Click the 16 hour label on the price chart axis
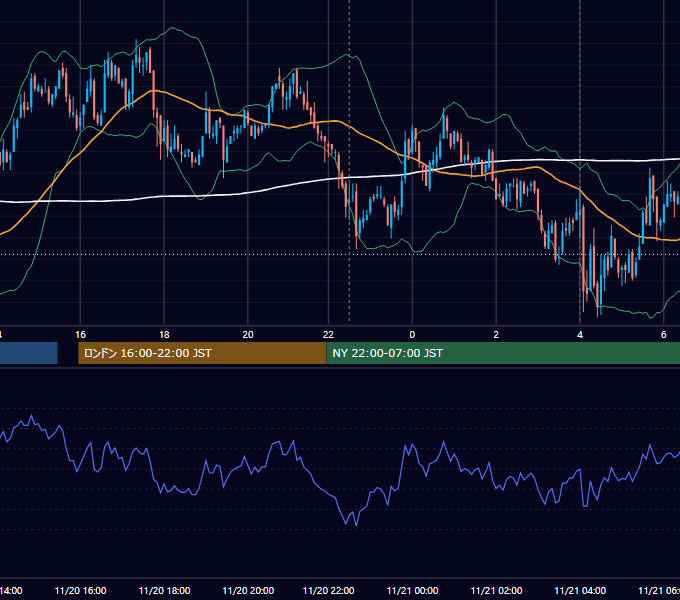Screen dimensions: 680x600 (80, 335)
